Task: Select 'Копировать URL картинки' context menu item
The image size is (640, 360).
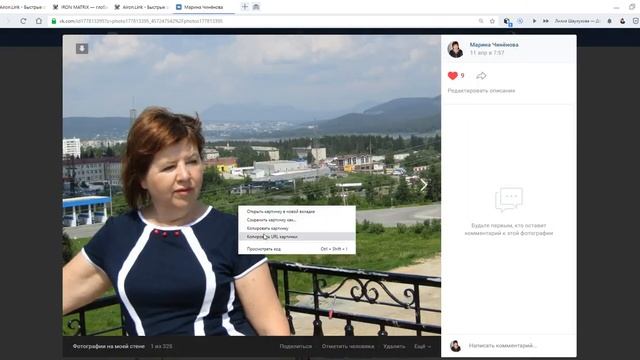Action: [297, 236]
